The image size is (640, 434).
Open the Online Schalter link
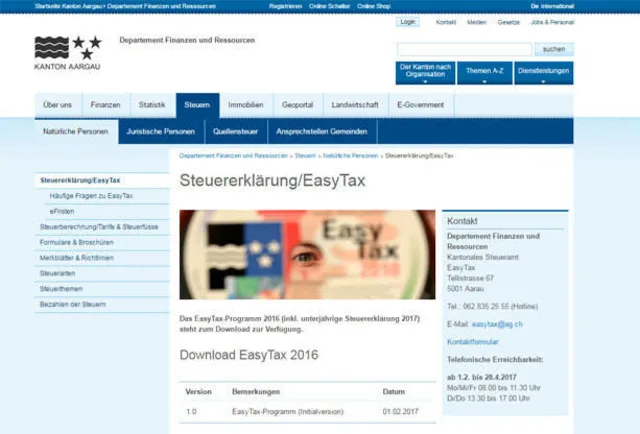(329, 6)
